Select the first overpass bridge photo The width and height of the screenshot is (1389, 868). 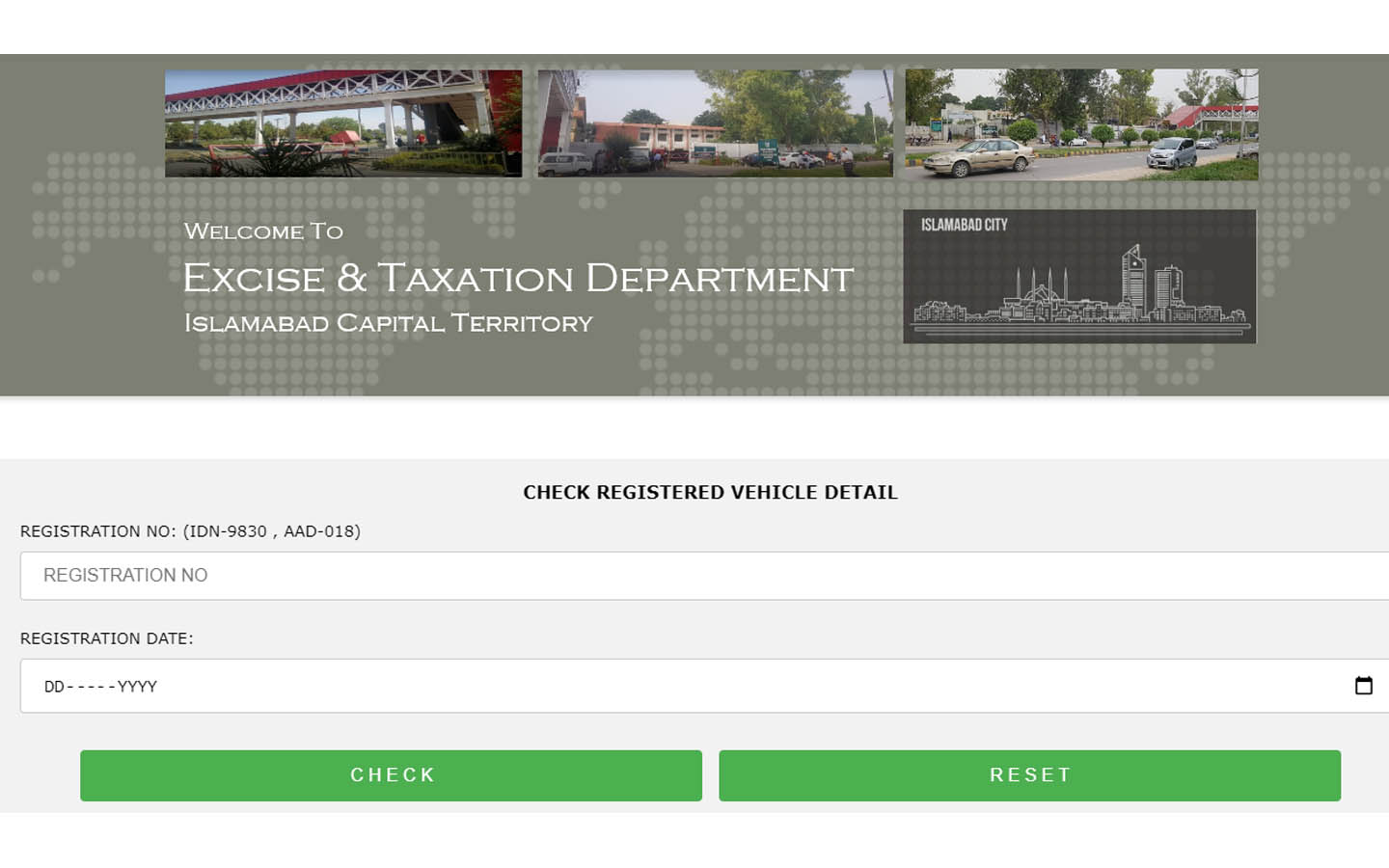344,122
